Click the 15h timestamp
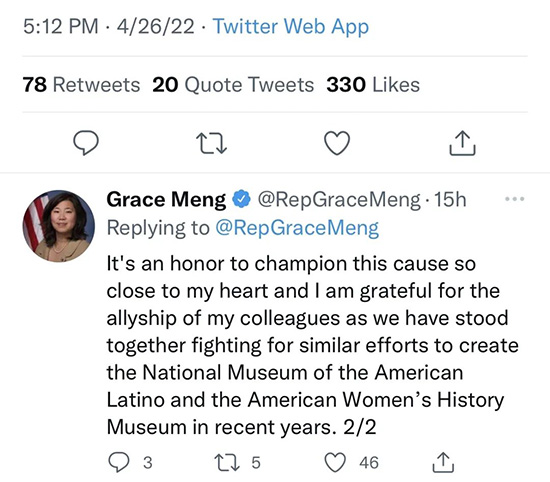The height and width of the screenshot is (482, 550). pos(450,200)
